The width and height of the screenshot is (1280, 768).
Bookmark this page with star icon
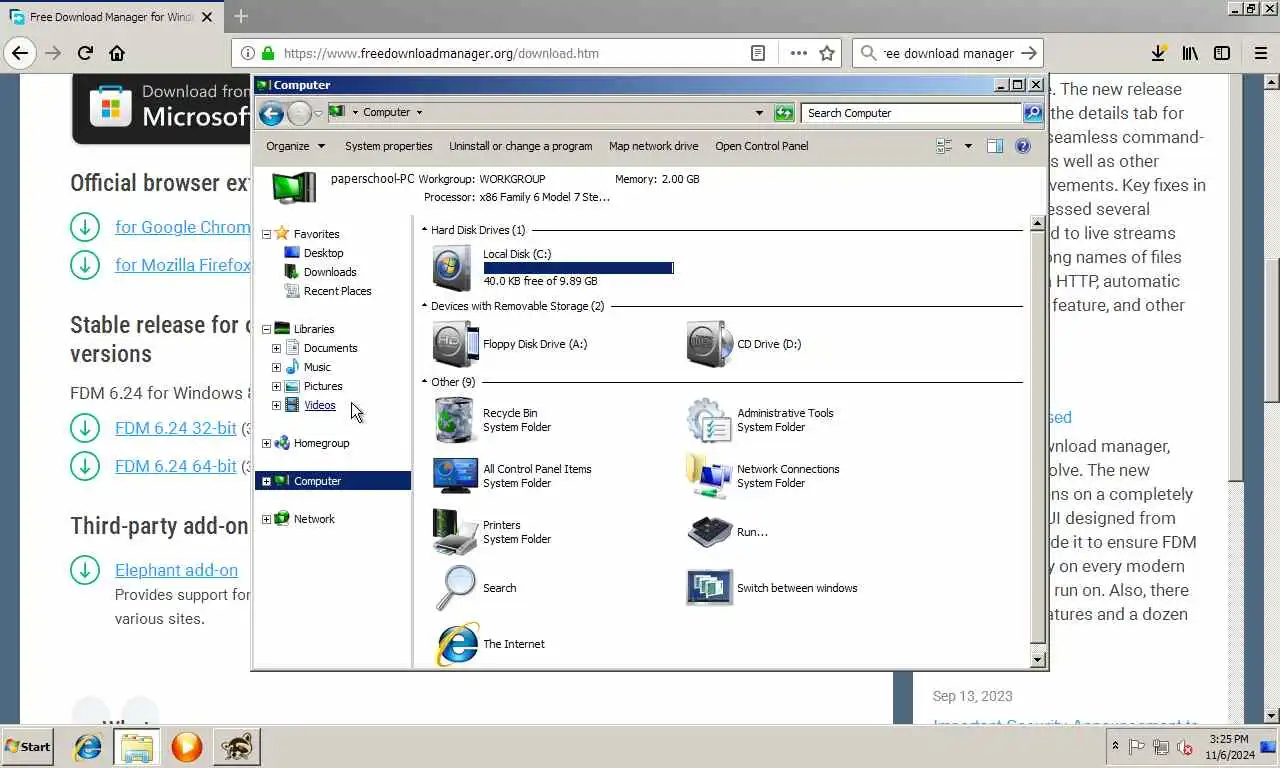[x=827, y=53]
